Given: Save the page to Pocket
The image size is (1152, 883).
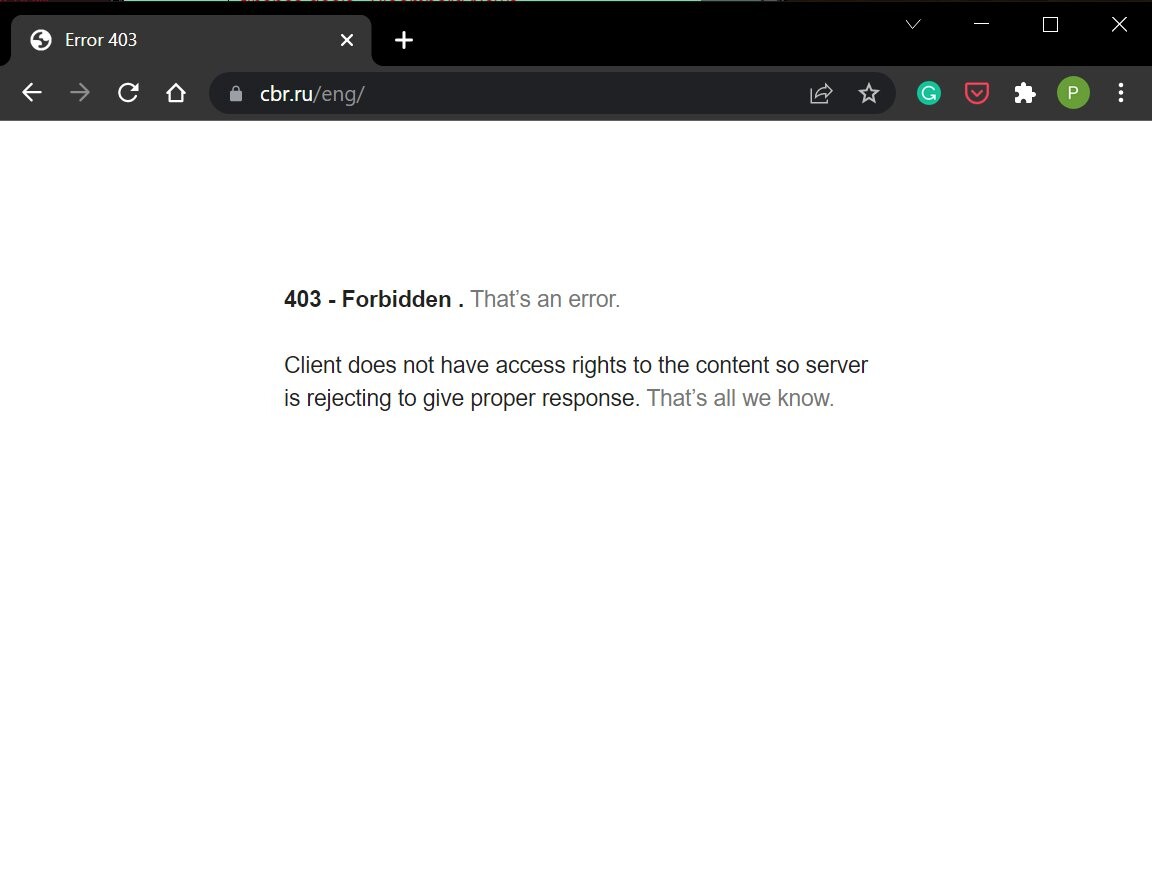Looking at the screenshot, I should coord(977,93).
